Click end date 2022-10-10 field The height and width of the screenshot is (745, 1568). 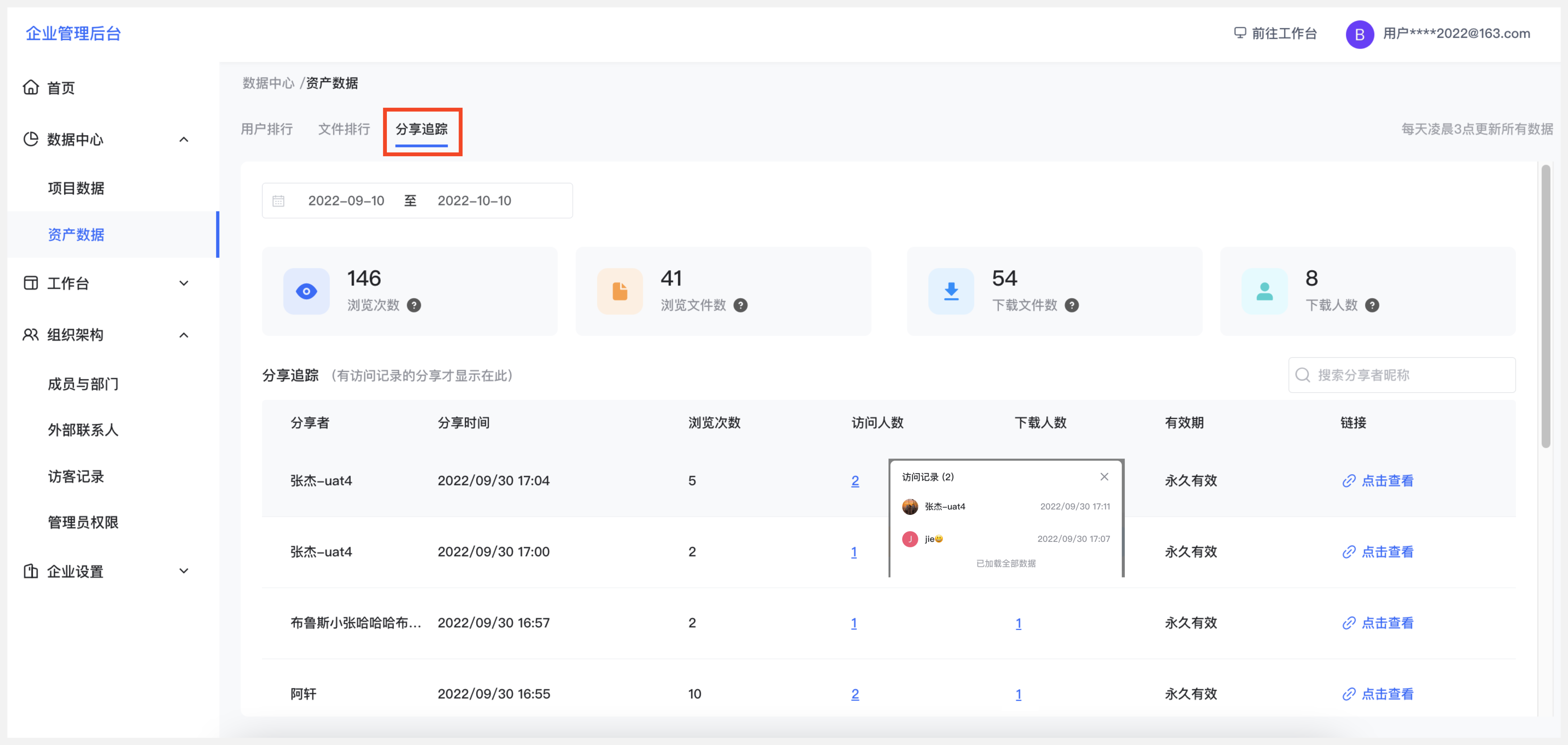[475, 201]
